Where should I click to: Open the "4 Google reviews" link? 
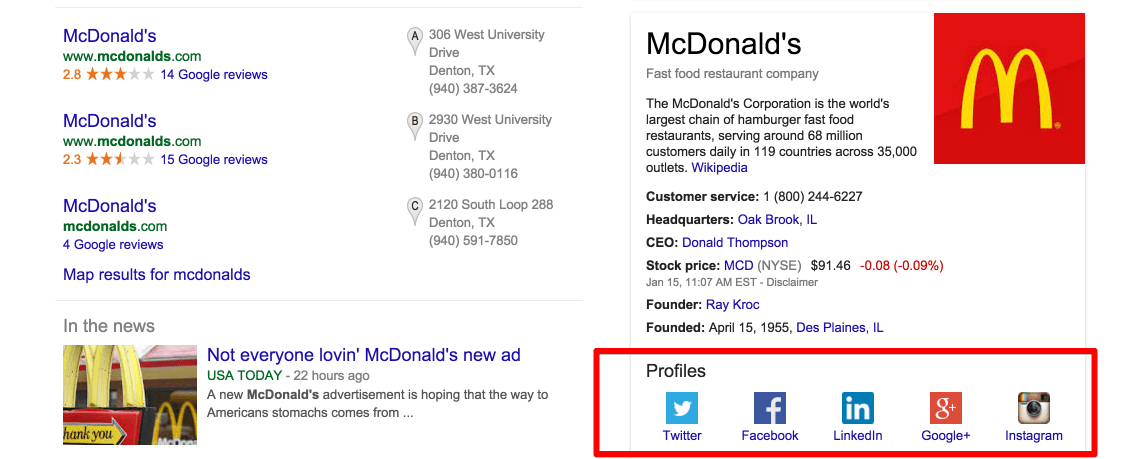[113, 244]
